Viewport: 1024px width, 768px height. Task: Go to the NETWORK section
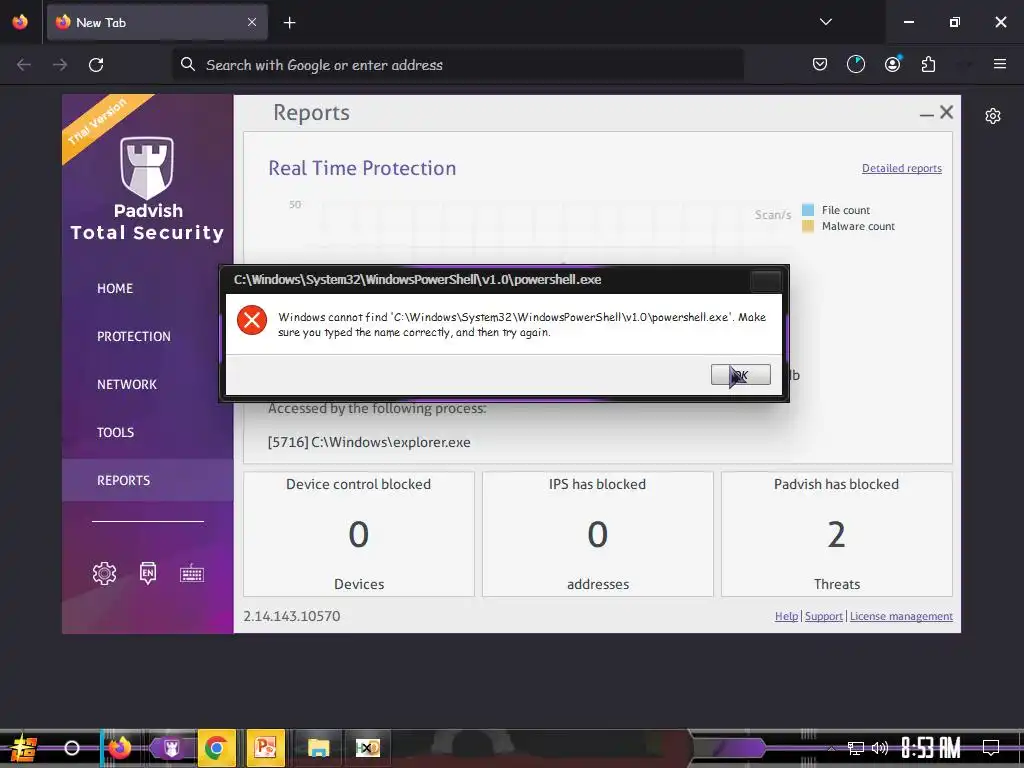127,385
